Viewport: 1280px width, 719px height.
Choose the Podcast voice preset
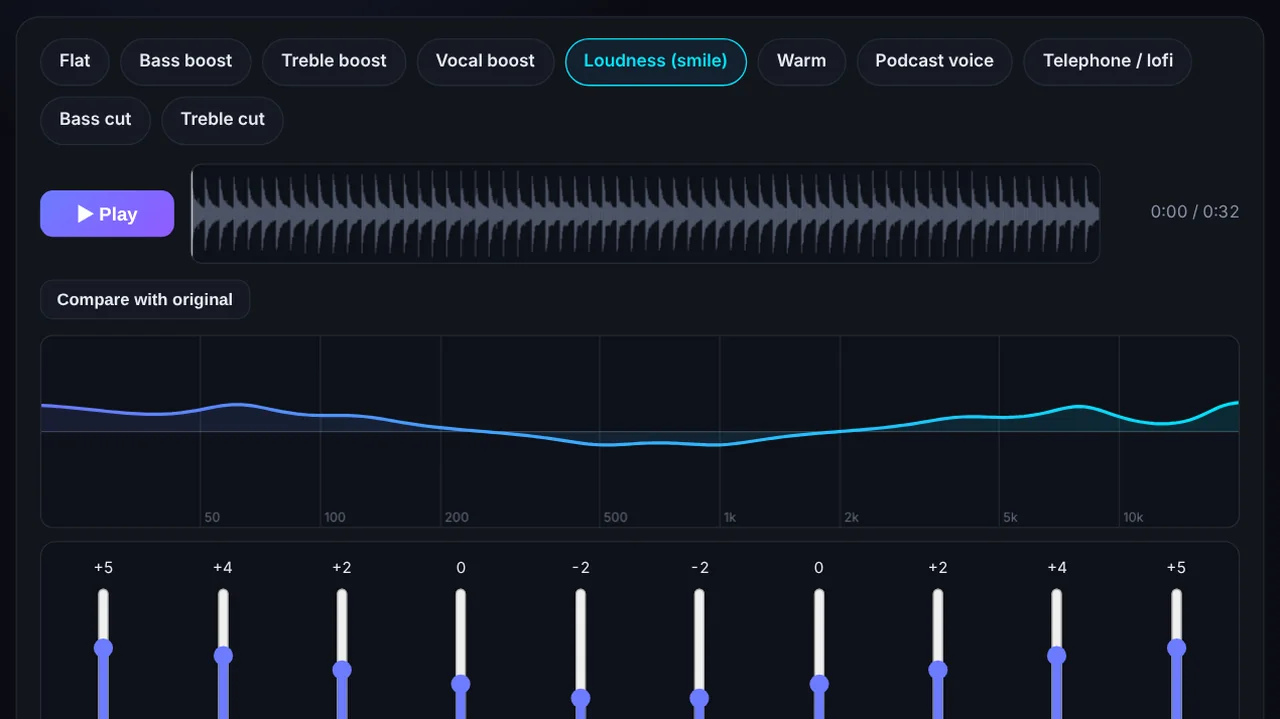(x=934, y=61)
